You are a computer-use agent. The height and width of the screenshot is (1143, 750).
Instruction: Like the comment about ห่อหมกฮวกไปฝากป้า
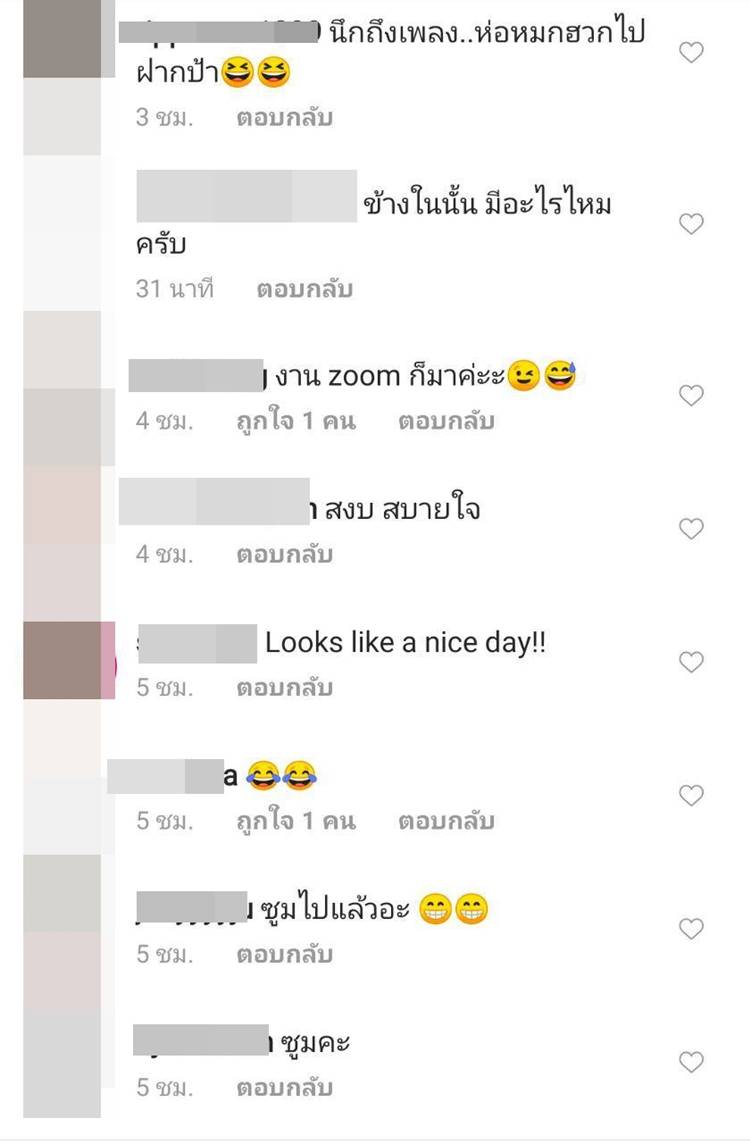pyautogui.click(x=691, y=52)
